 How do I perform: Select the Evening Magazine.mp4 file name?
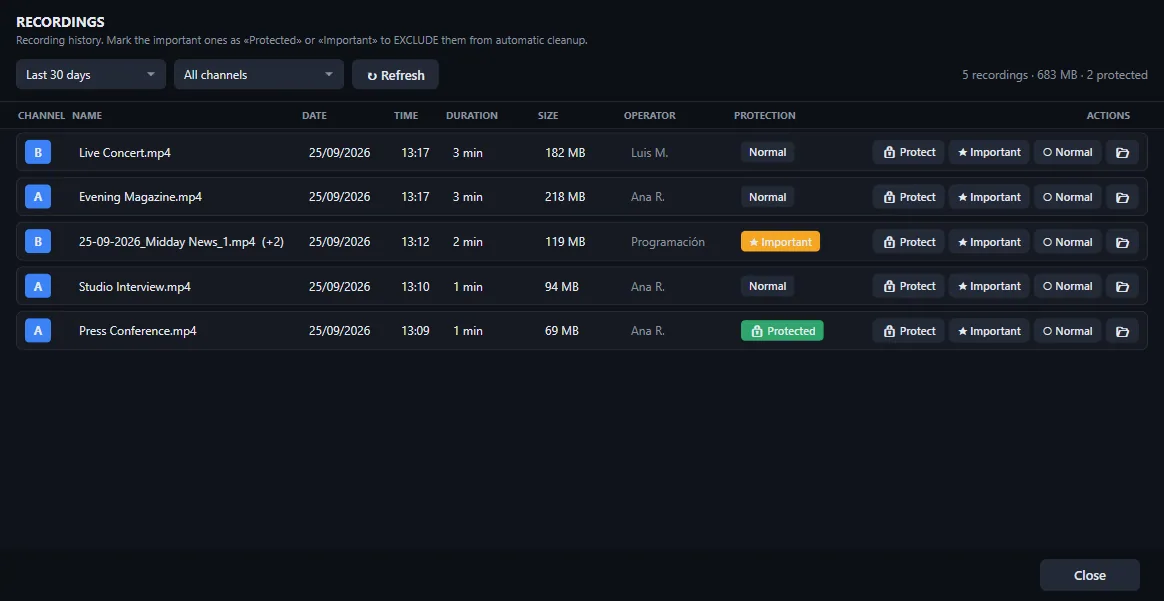(x=140, y=197)
